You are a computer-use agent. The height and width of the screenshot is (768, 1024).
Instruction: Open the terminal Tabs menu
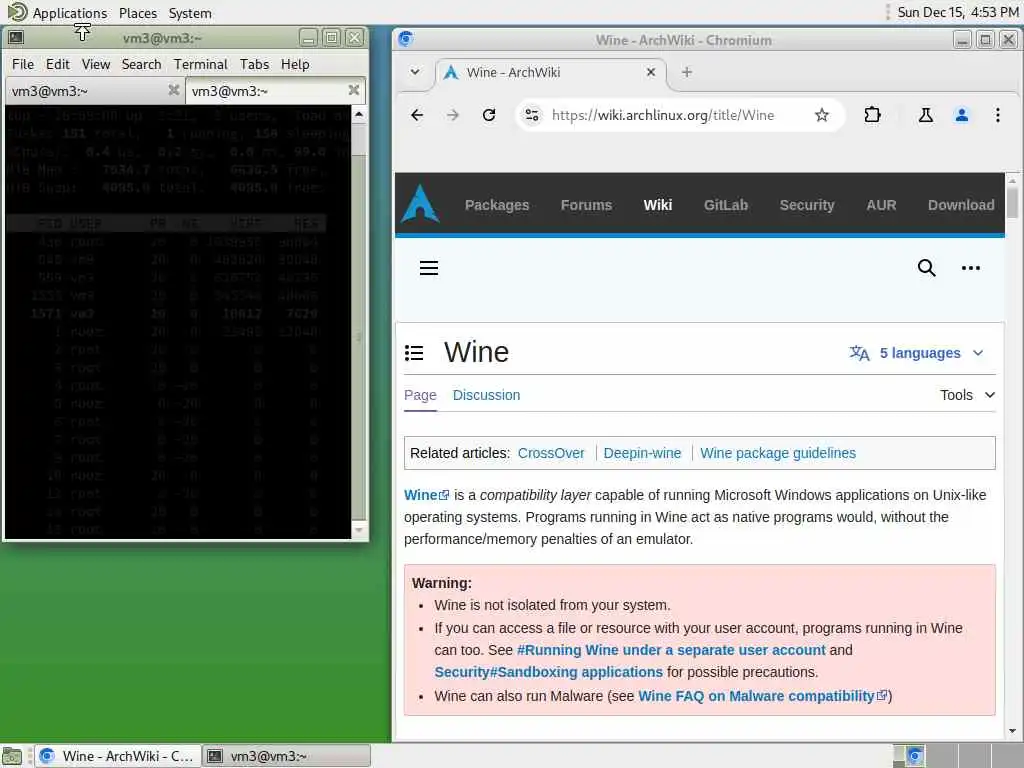(254, 64)
